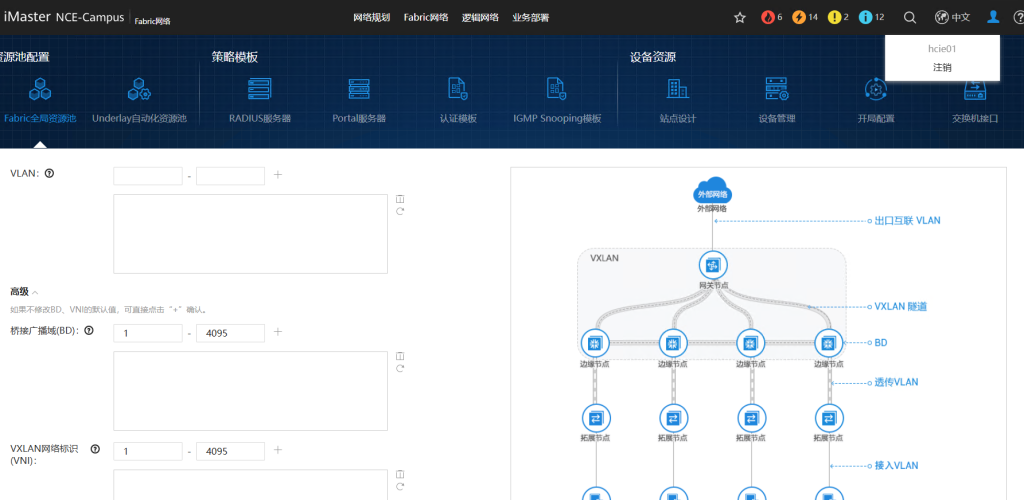This screenshot has width=1024, height=500.
Task: Click the VLAN start value field
Action: (148, 176)
